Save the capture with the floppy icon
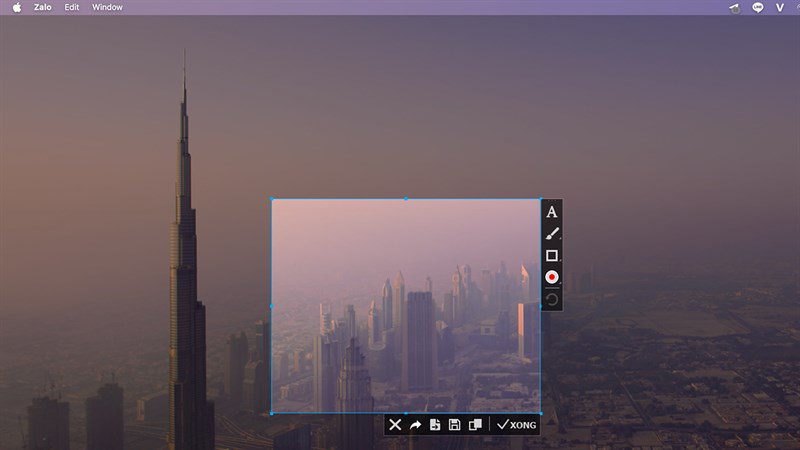The height and width of the screenshot is (450, 800). click(x=454, y=424)
